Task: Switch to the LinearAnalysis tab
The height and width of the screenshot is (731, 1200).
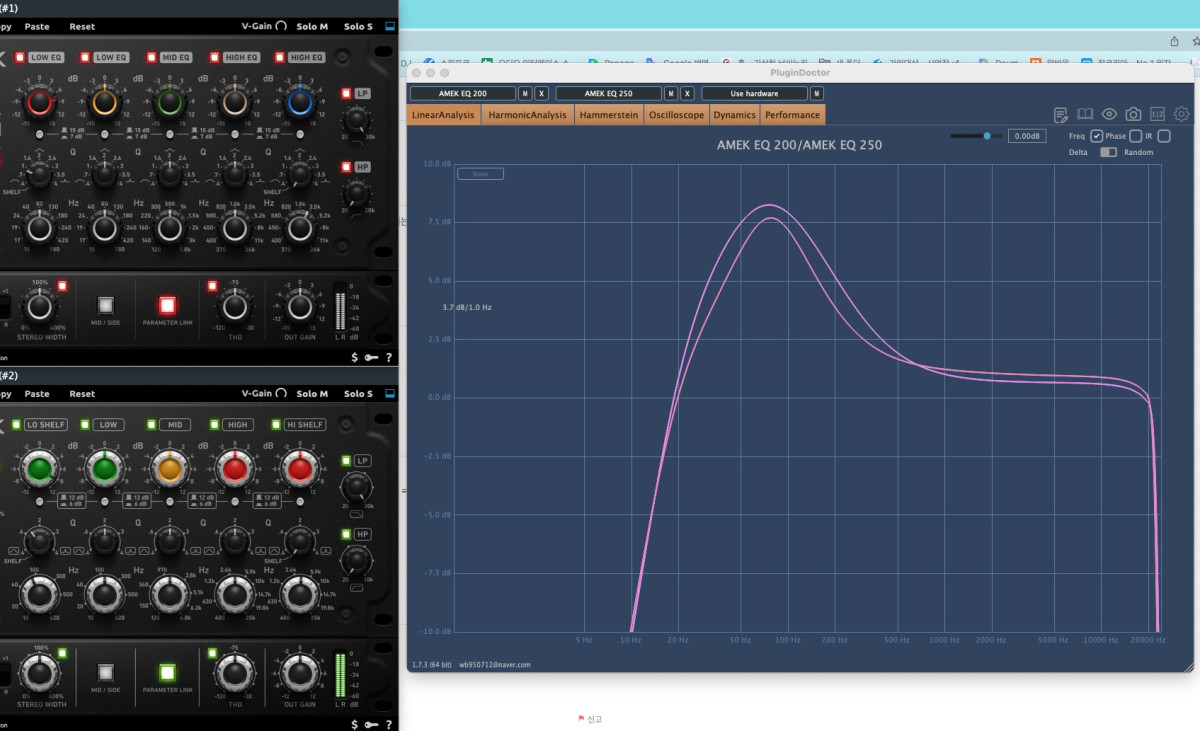Action: tap(444, 115)
